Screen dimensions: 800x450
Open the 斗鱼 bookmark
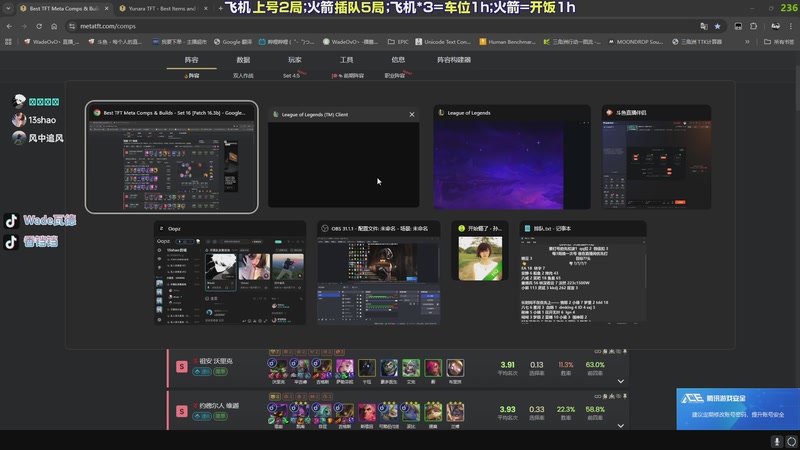point(115,42)
